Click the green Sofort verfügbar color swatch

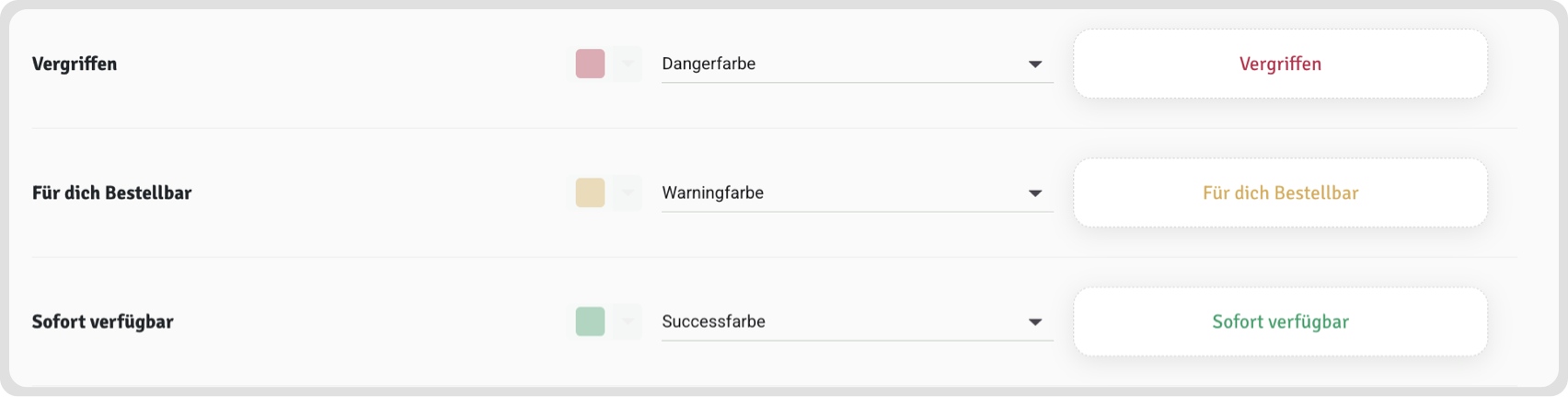pos(590,321)
